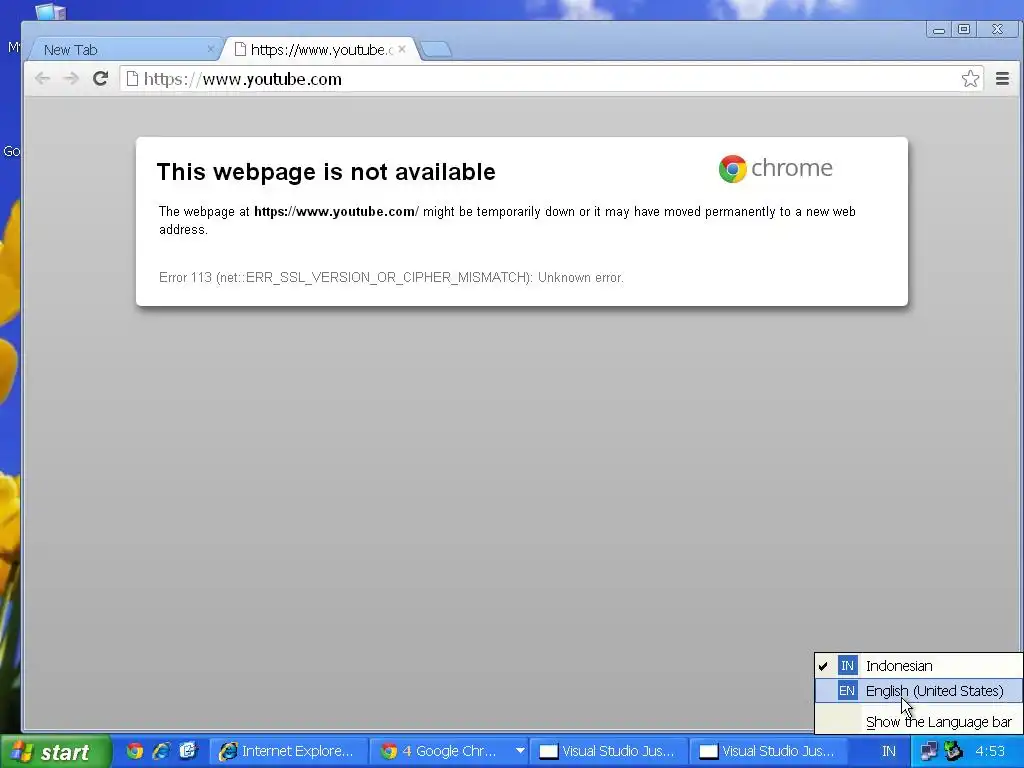Screen dimensions: 1024x768
Task: Click the address bar URL field
Action: click(551, 79)
